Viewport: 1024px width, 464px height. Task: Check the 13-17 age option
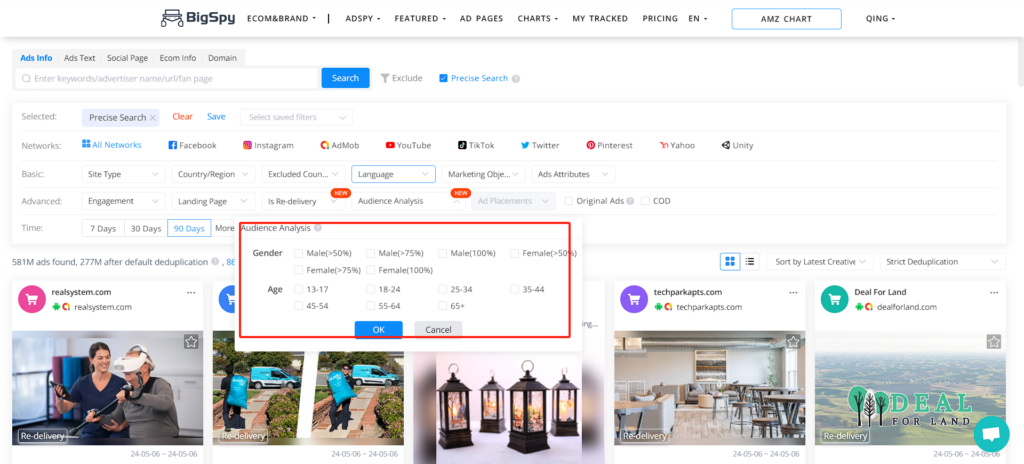click(x=298, y=289)
